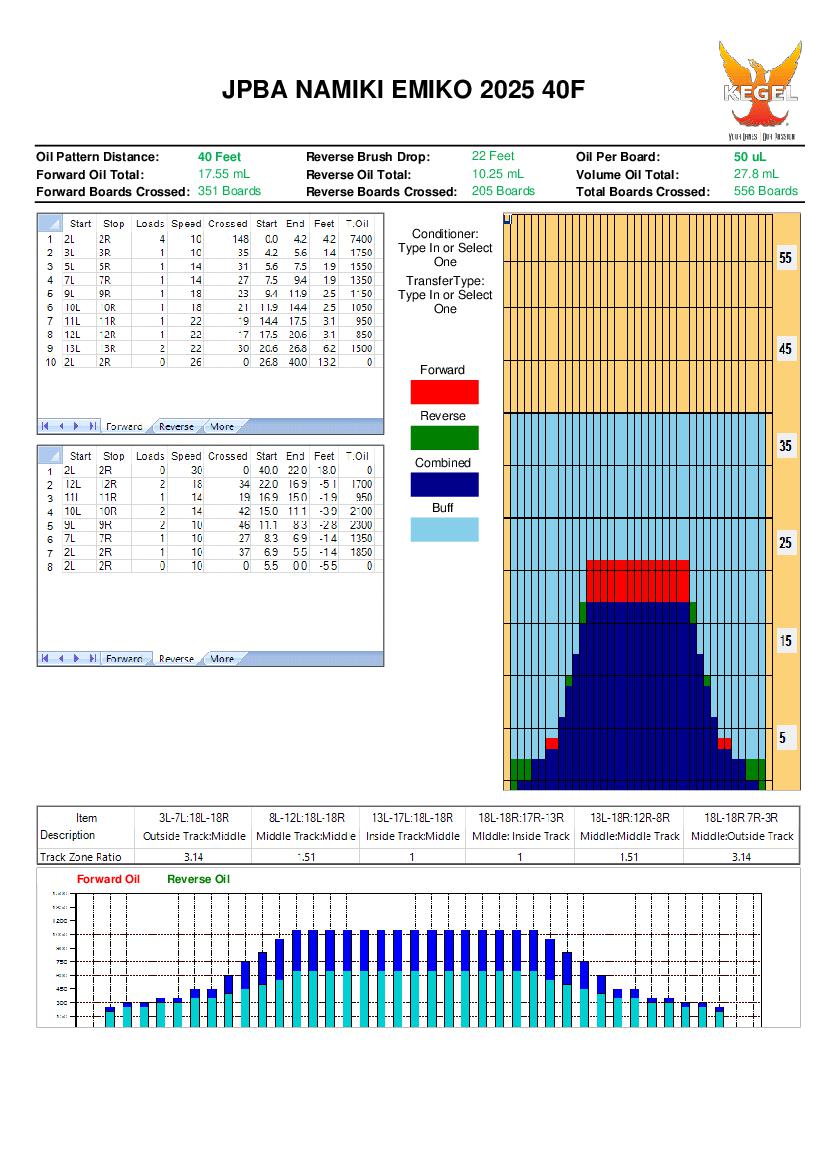Click the '205 Boards' reverse boards crossed value
The image size is (826, 1169).
pyautogui.click(x=503, y=191)
